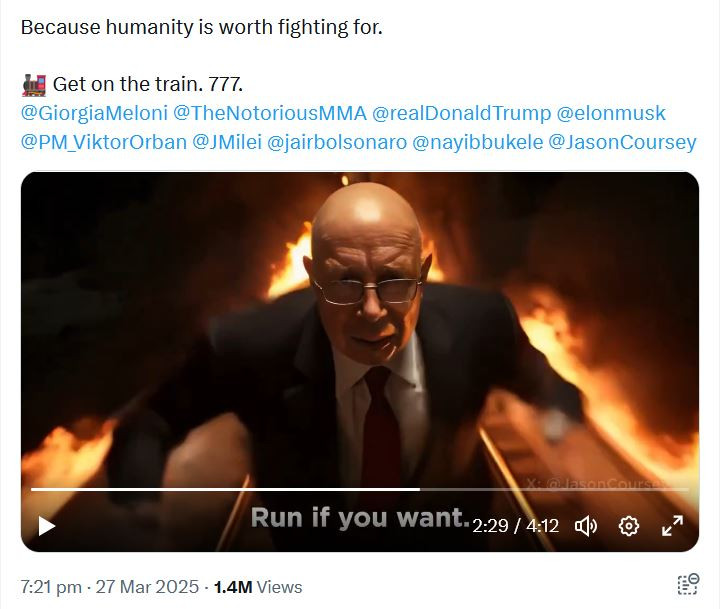Screen dimensions: 724x609
Task: Open the @jairbolsonaro mention
Action: (x=337, y=142)
